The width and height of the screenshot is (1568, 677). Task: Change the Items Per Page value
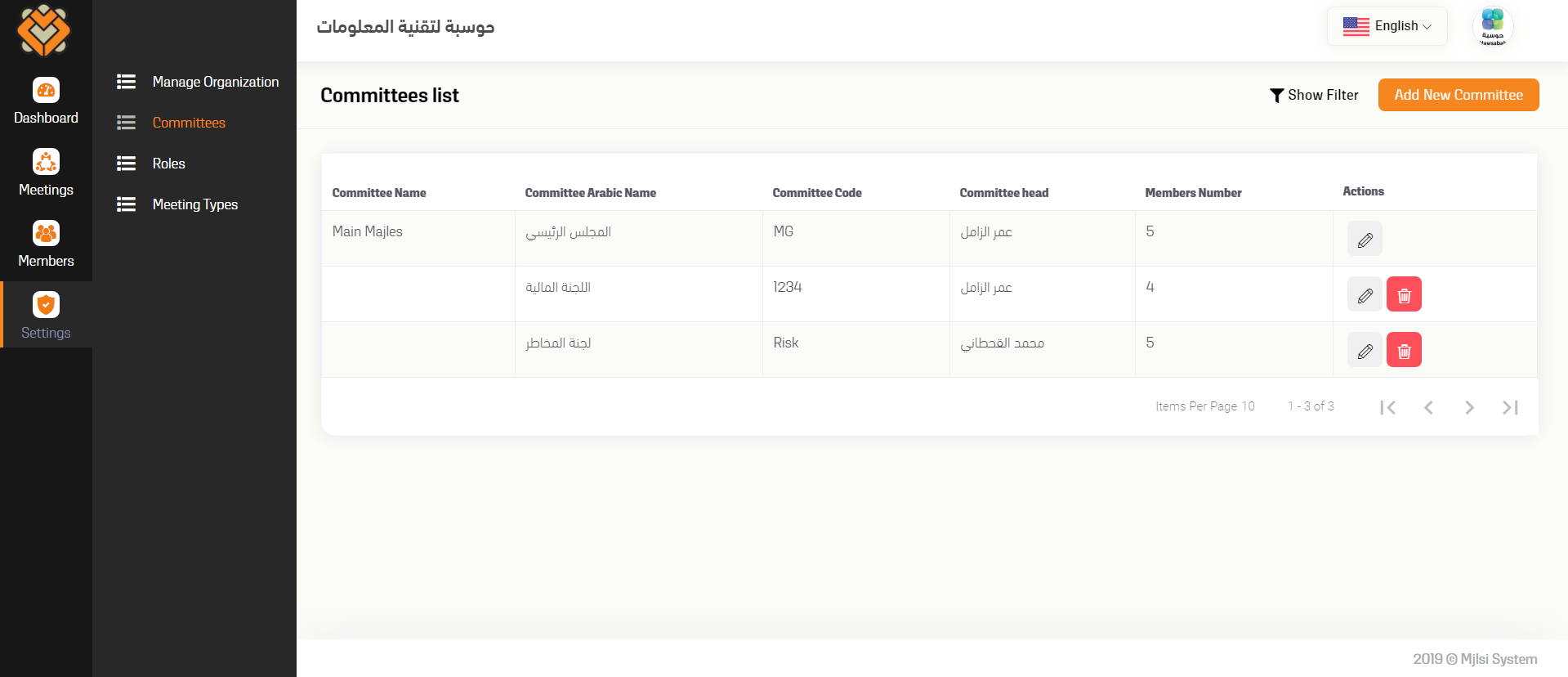[1248, 406]
